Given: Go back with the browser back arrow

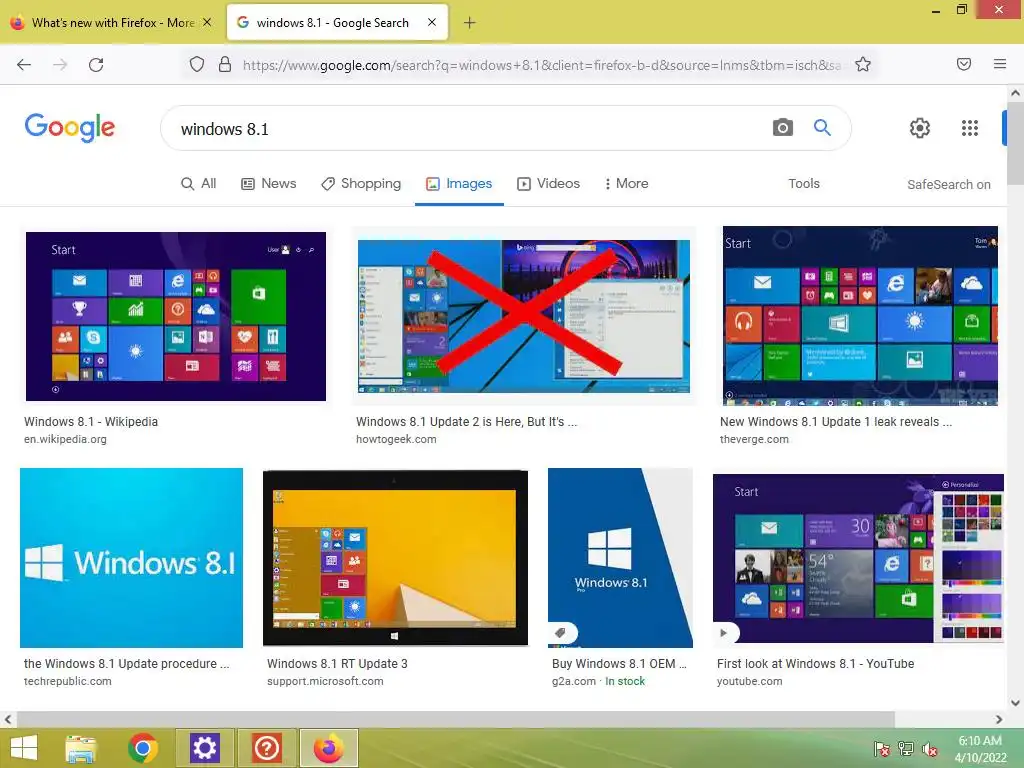Looking at the screenshot, I should tap(24, 65).
